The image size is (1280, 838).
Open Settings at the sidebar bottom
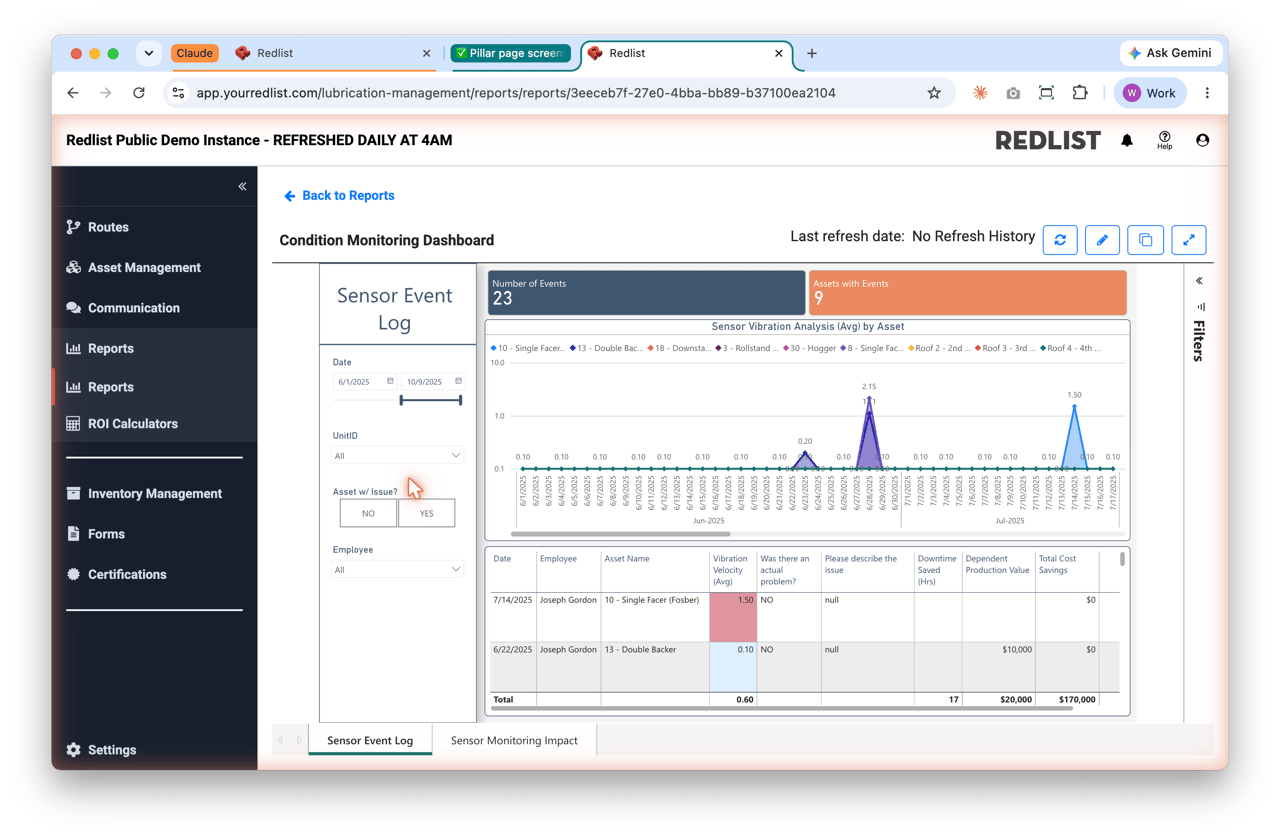pos(101,750)
